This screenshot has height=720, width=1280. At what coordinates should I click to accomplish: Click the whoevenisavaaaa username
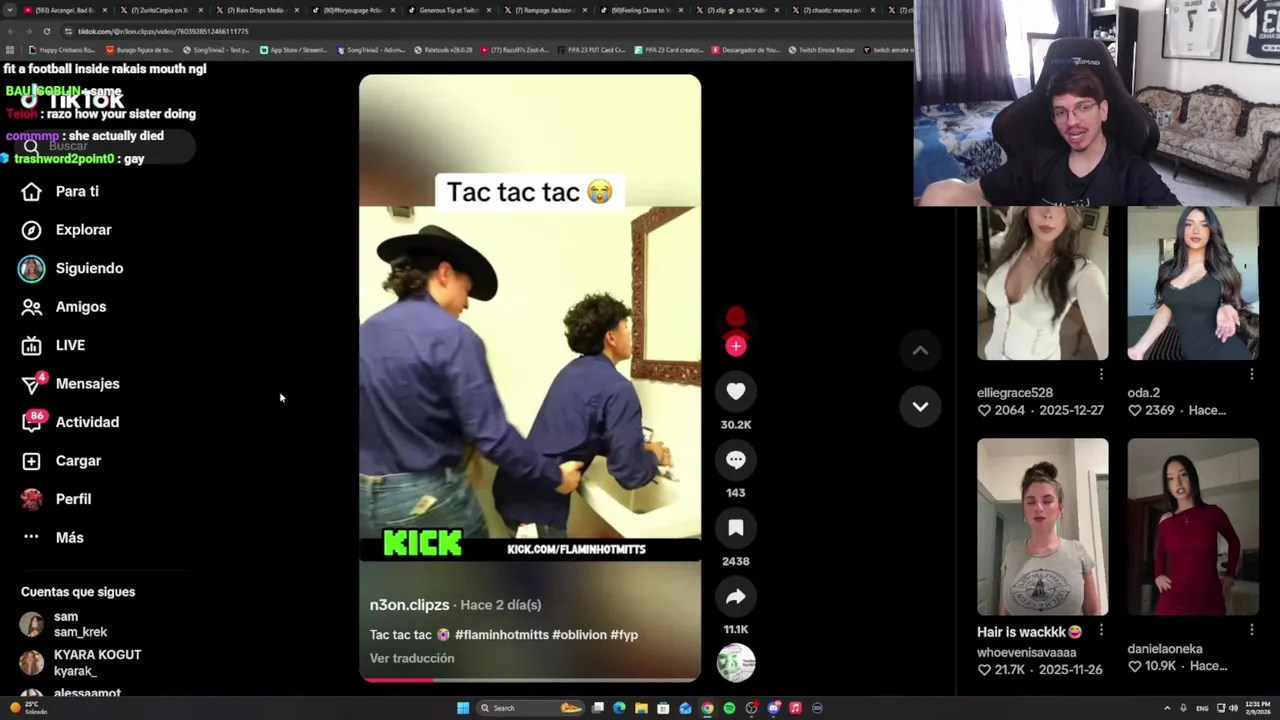tap(1027, 652)
